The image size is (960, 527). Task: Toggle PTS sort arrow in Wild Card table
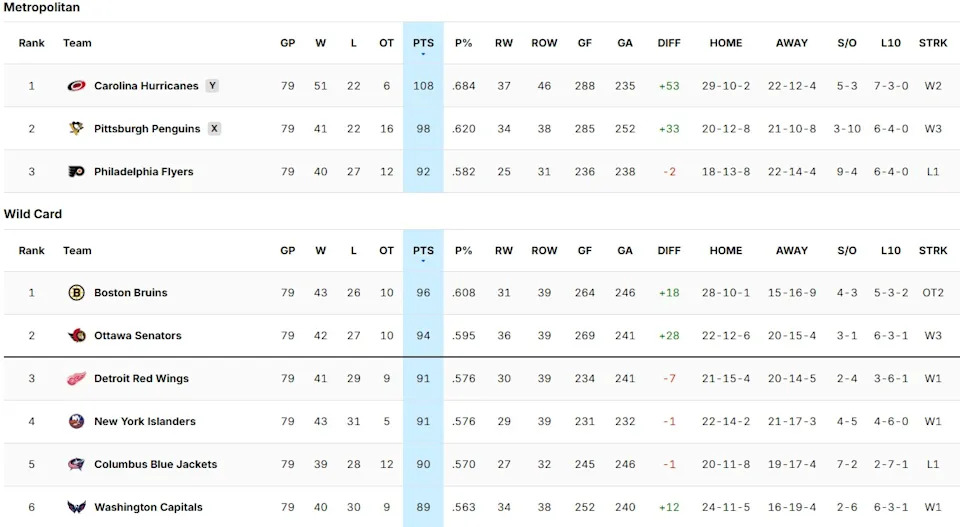point(423,261)
